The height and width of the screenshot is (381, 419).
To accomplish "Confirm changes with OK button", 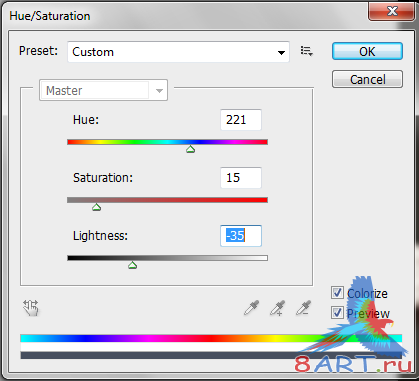I will tap(367, 51).
